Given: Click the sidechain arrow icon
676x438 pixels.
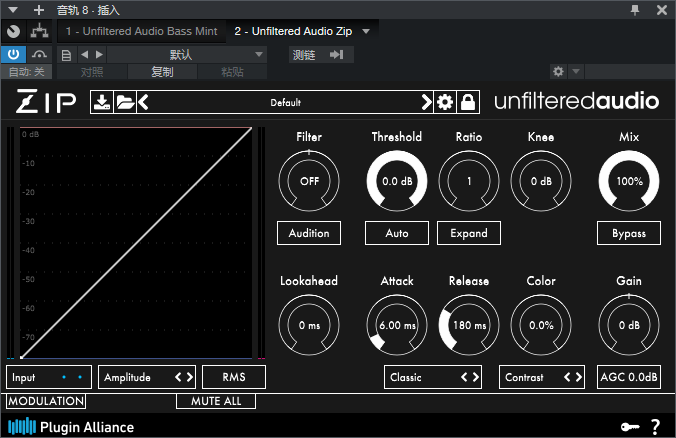Looking at the screenshot, I should [x=336, y=55].
